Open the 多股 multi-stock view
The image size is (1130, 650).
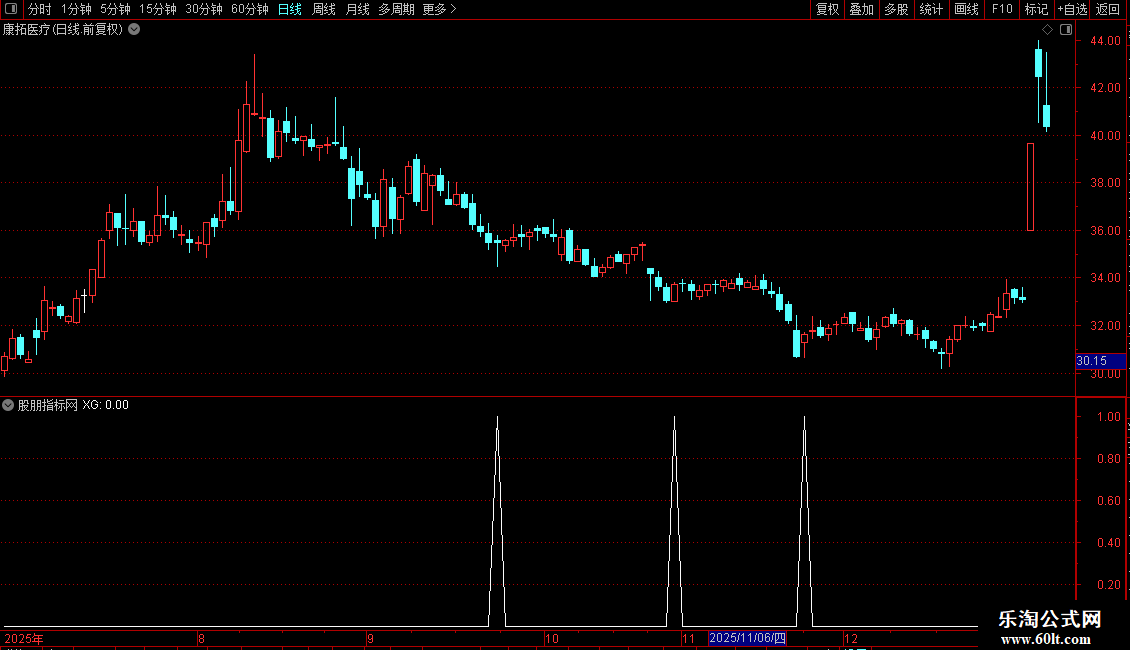click(896, 9)
